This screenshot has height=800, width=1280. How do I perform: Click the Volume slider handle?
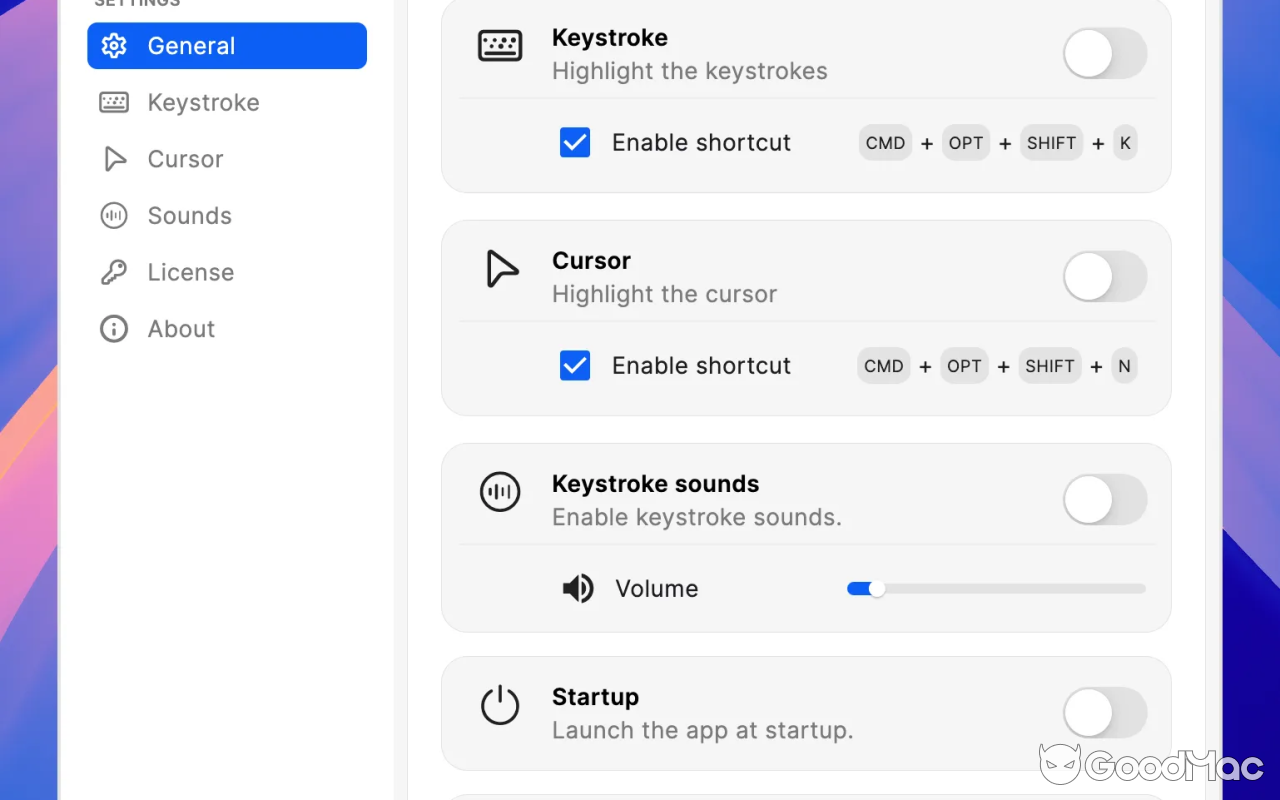[x=878, y=588]
